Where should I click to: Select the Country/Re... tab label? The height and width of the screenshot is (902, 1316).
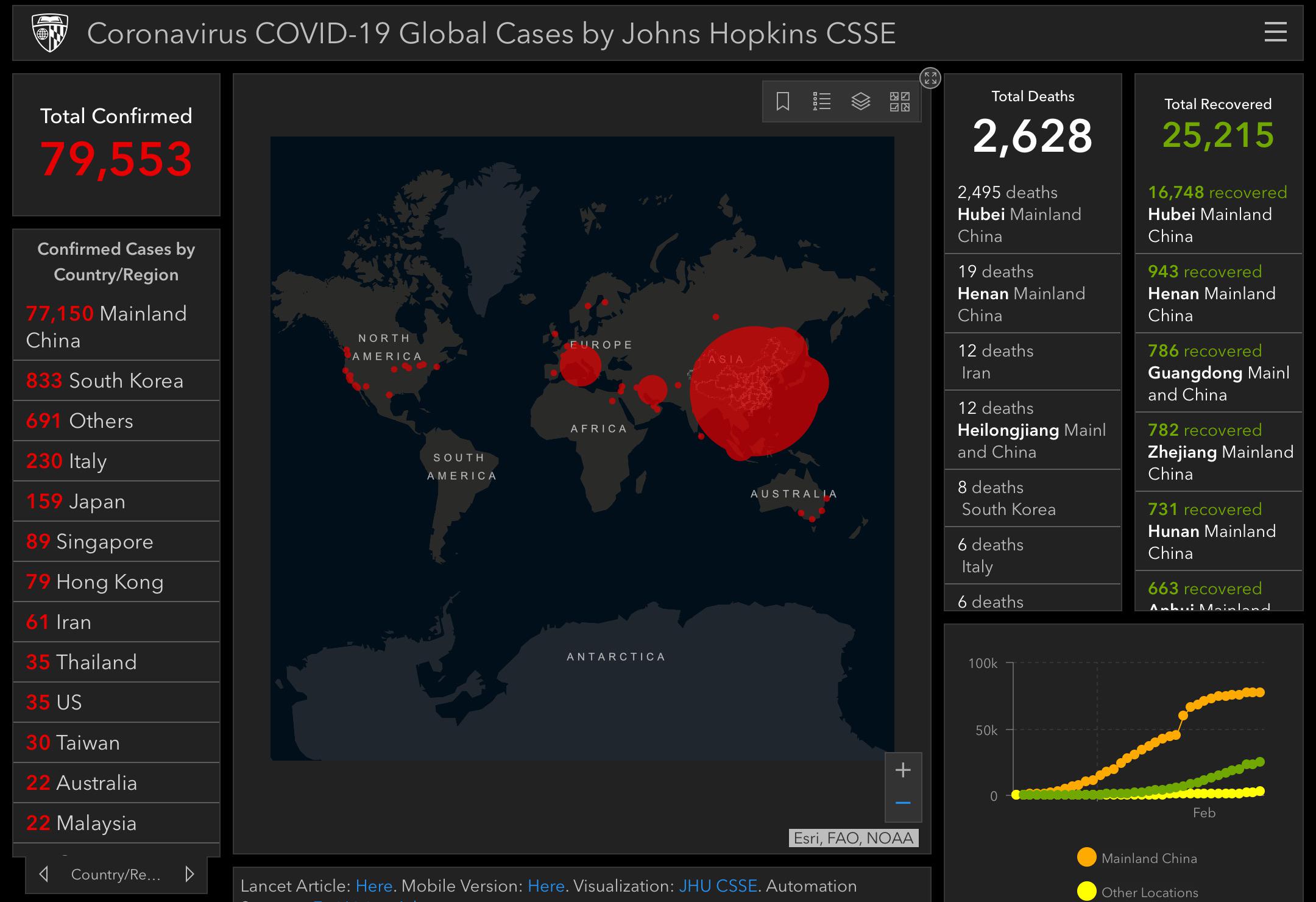click(x=116, y=875)
